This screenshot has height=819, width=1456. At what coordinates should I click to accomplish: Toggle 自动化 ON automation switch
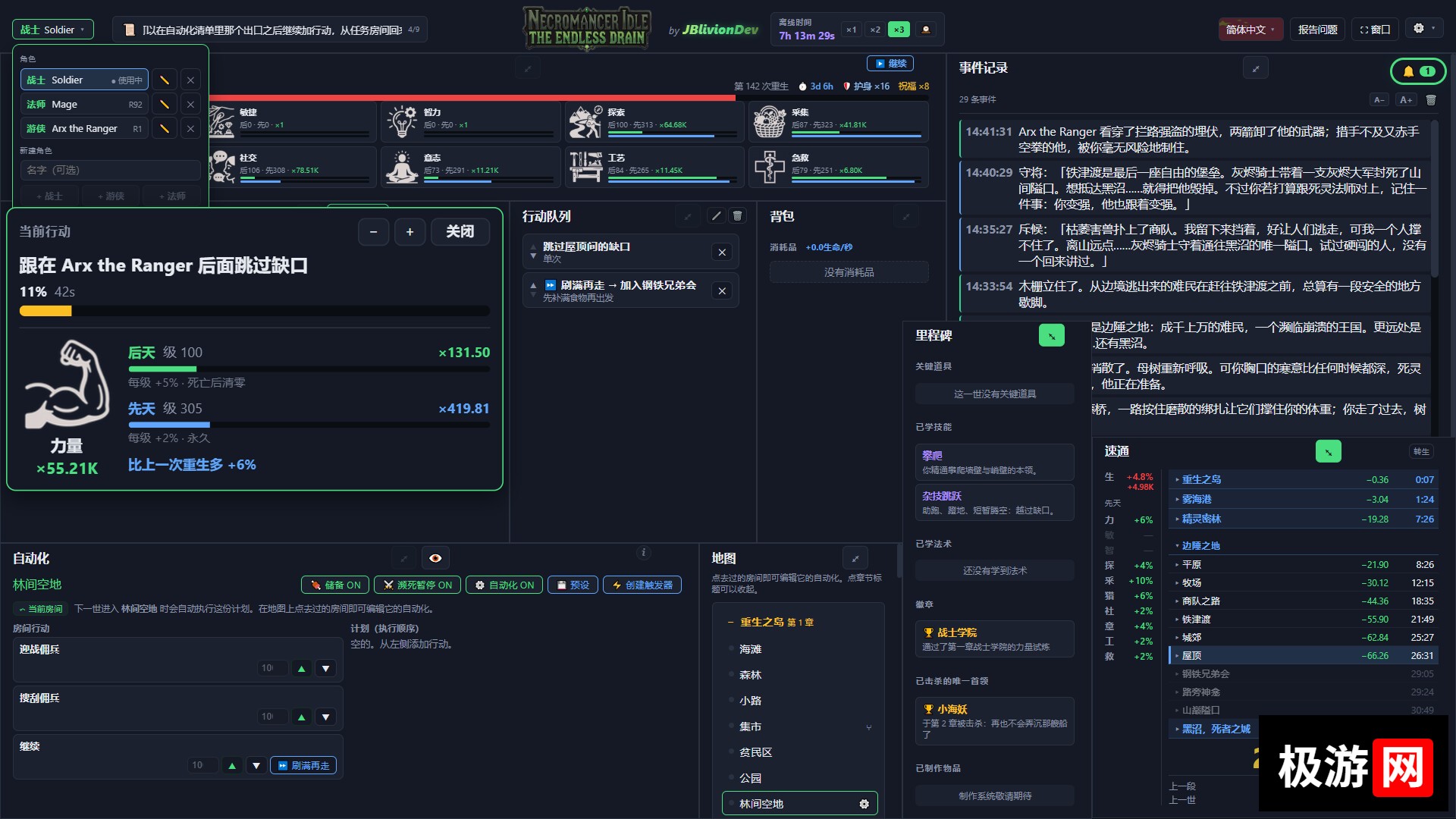(504, 585)
